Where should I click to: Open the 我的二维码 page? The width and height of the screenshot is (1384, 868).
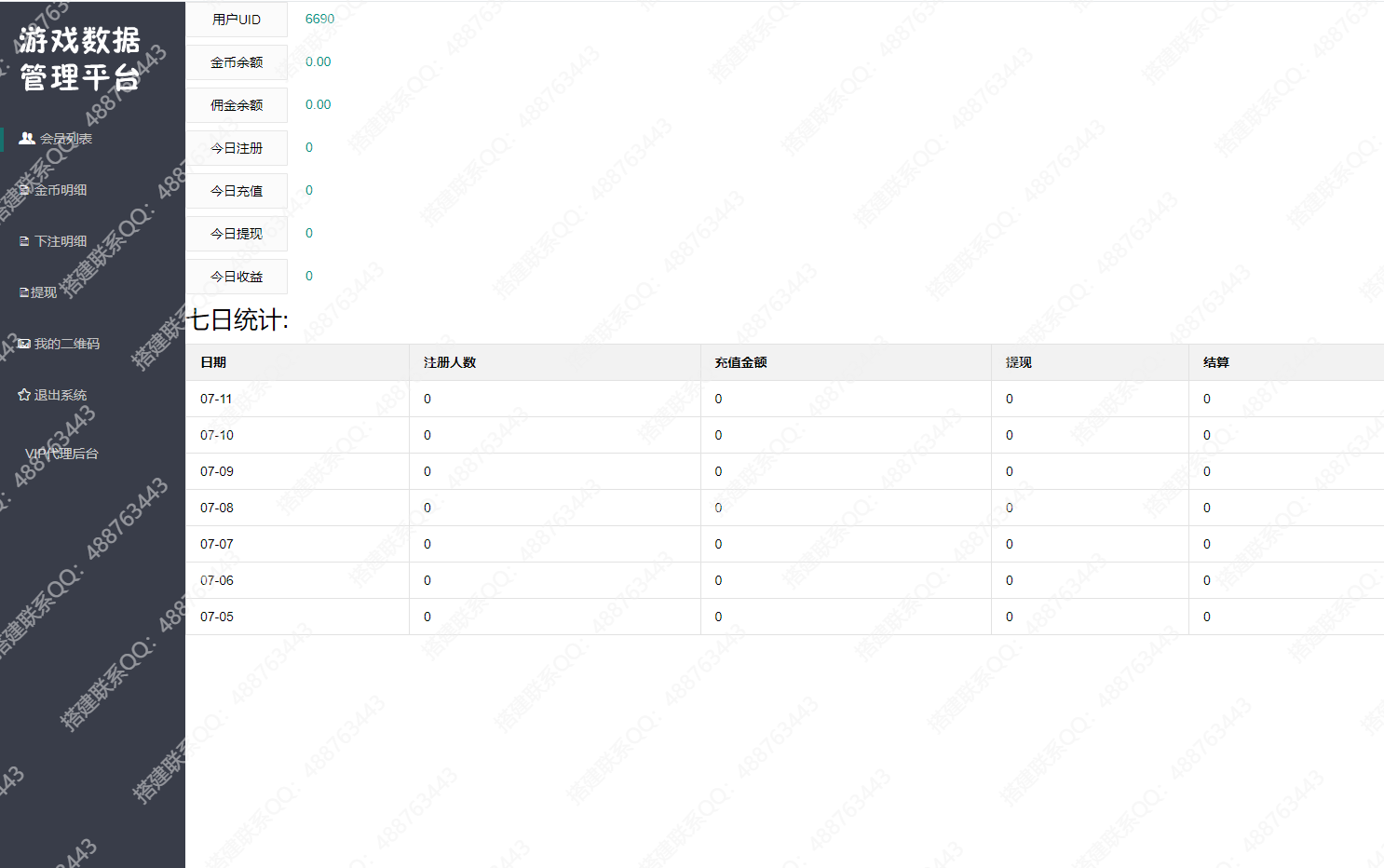[x=66, y=344]
